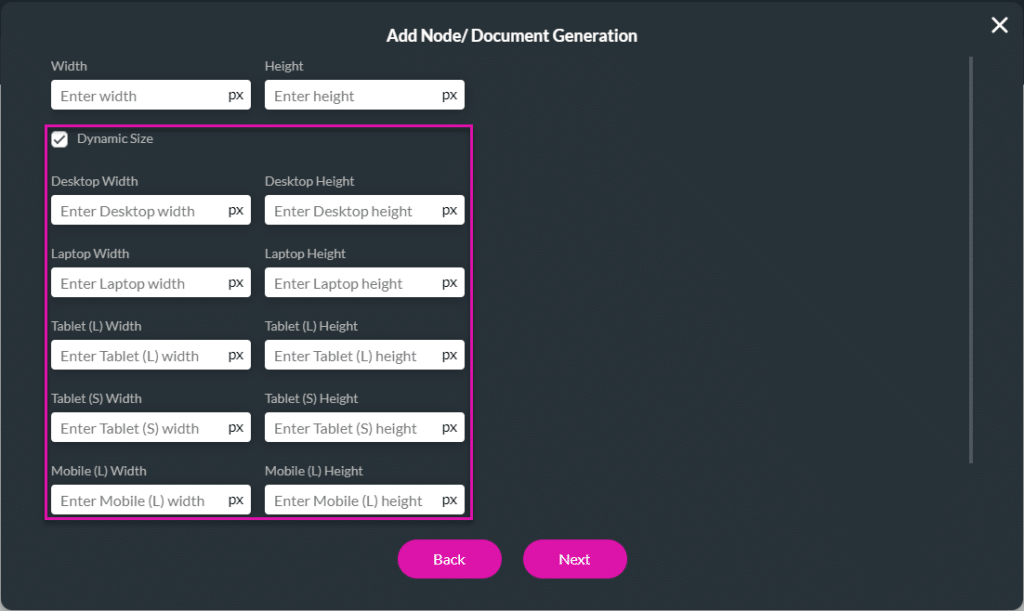This screenshot has height=611, width=1024.
Task: Click the Back button
Action: coord(449,559)
